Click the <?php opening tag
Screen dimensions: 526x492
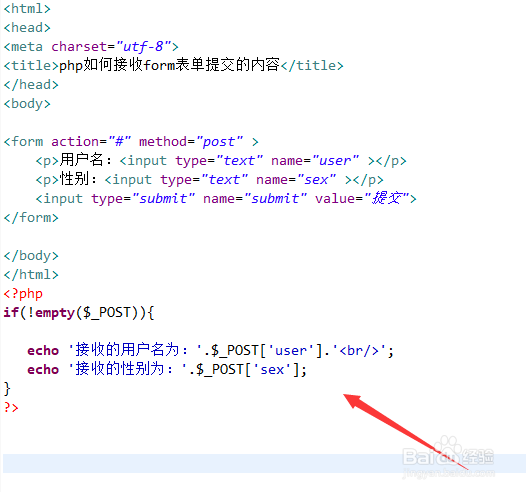23,294
